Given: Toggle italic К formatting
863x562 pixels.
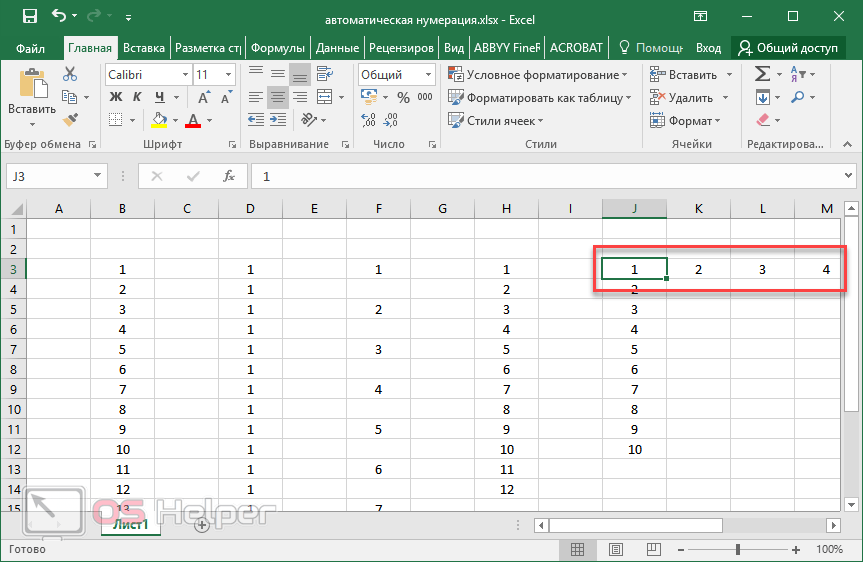Looking at the screenshot, I should pyautogui.click(x=136, y=98).
